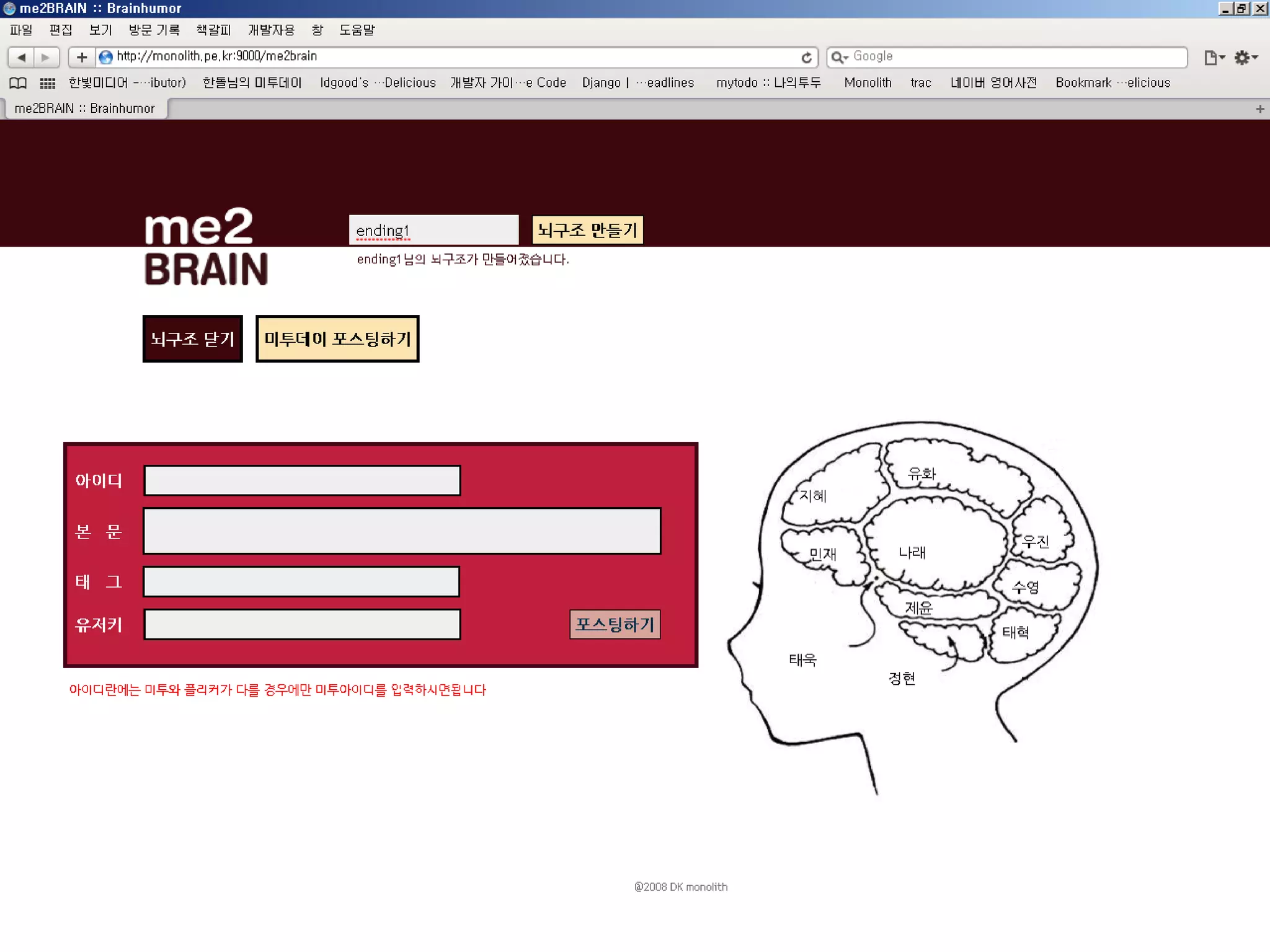
Task: Open the 책갈피 menu
Action: [213, 30]
